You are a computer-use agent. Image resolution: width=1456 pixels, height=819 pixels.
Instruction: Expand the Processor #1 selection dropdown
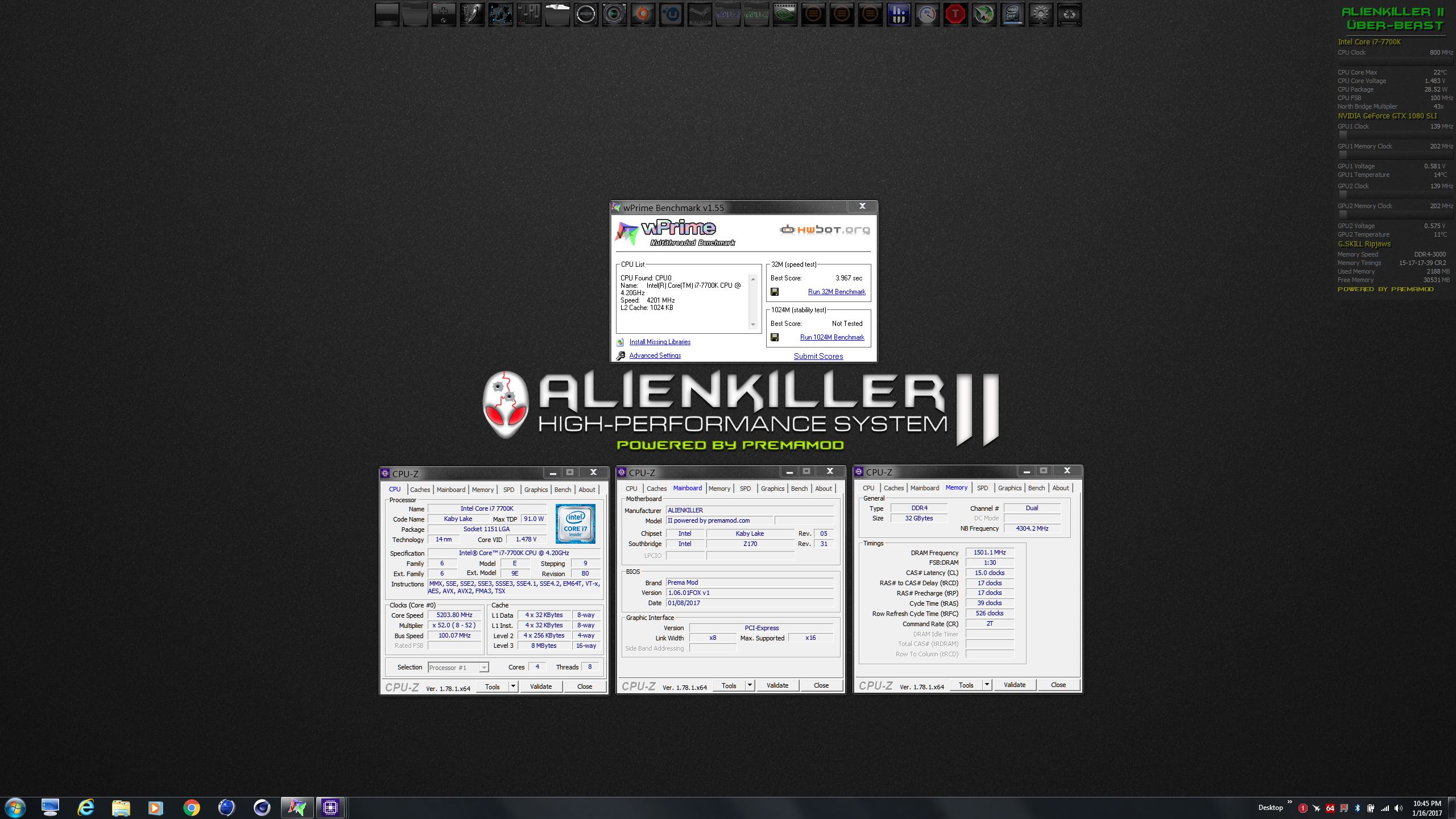483,668
